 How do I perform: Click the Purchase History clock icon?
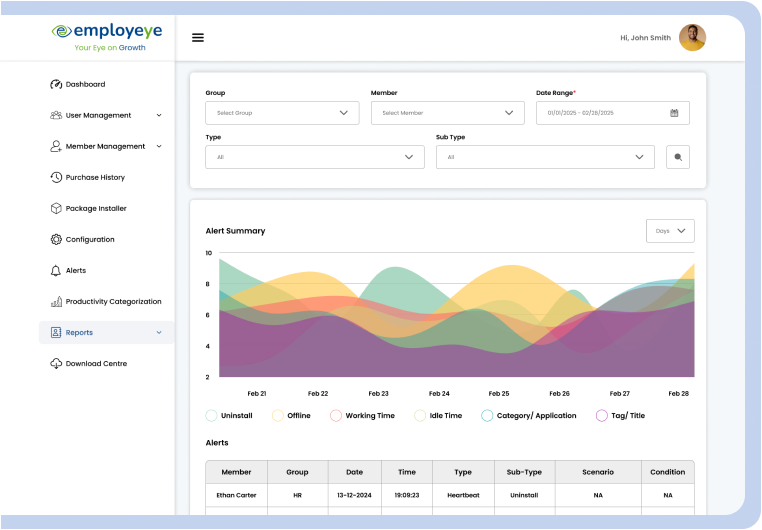point(56,177)
